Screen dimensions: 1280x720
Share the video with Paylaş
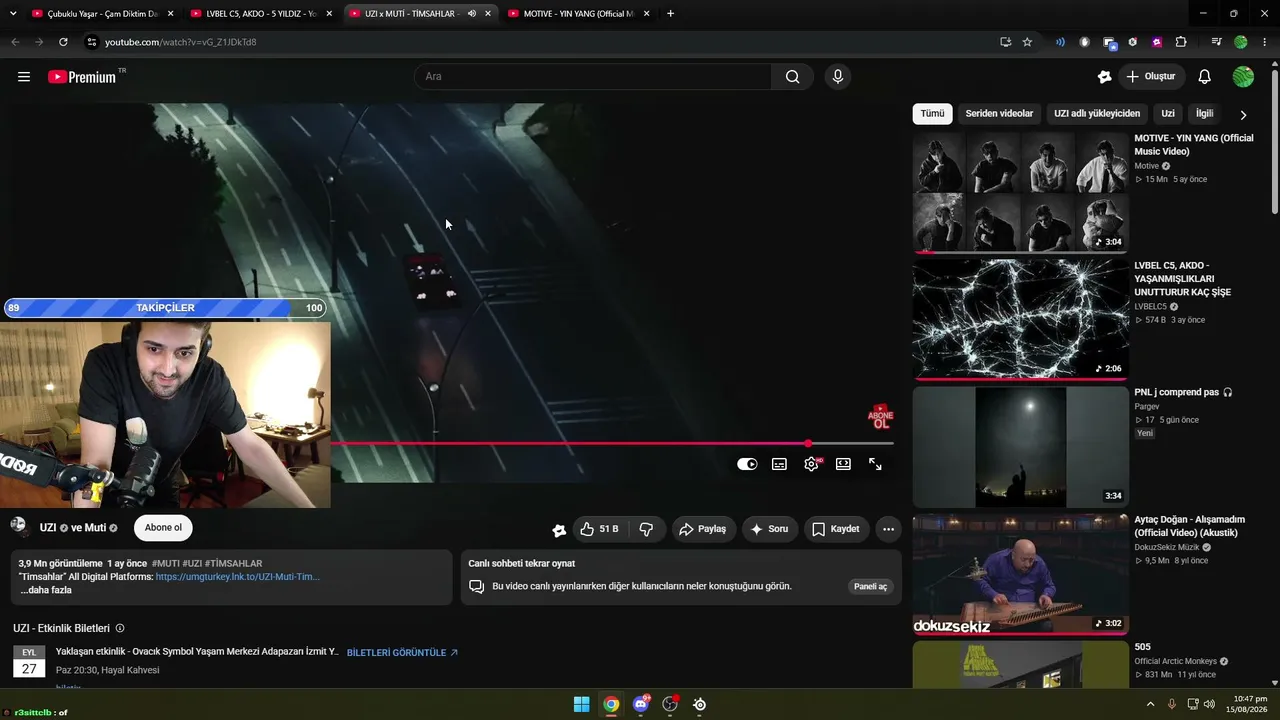(703, 529)
